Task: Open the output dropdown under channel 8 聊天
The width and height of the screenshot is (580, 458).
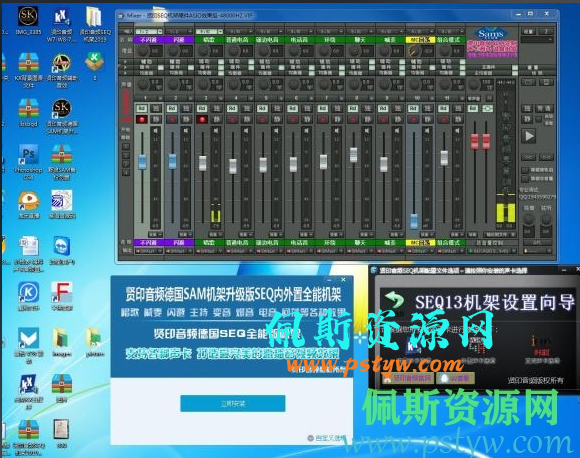Action: 360,251
